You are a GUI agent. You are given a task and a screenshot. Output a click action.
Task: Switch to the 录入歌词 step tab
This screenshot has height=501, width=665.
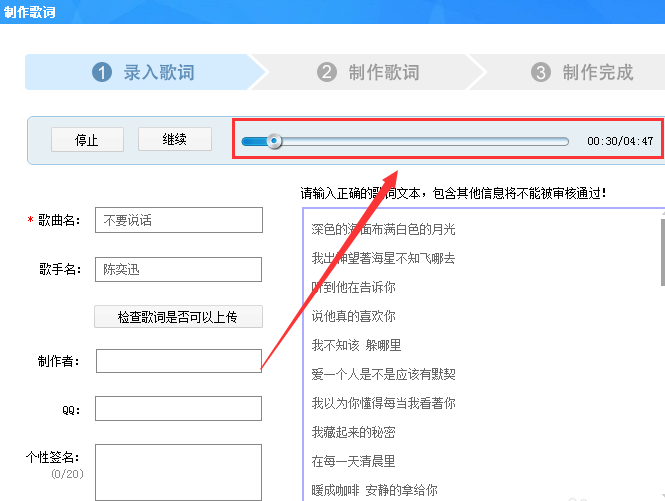tap(143, 72)
